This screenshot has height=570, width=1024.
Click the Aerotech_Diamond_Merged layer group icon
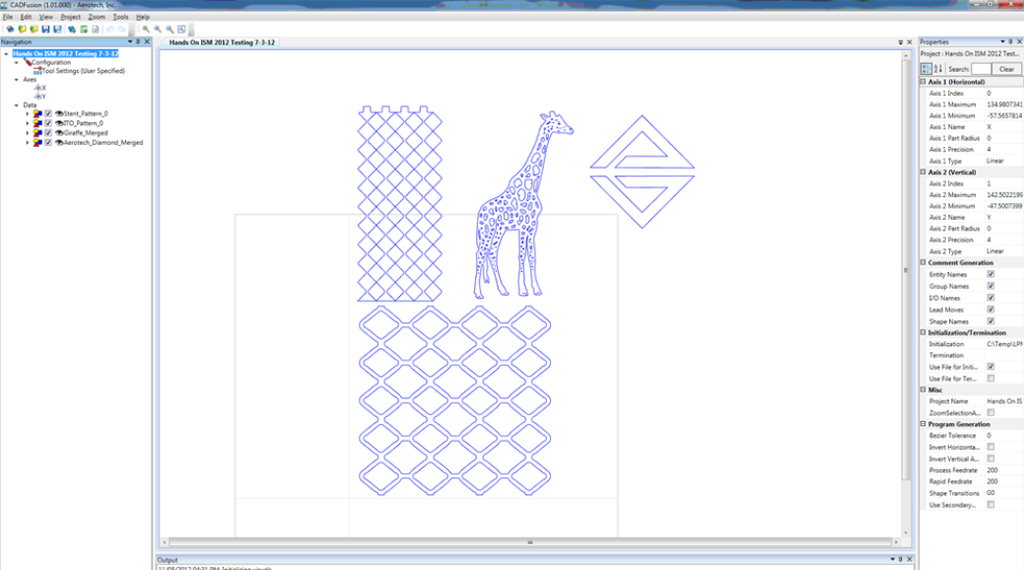point(38,142)
